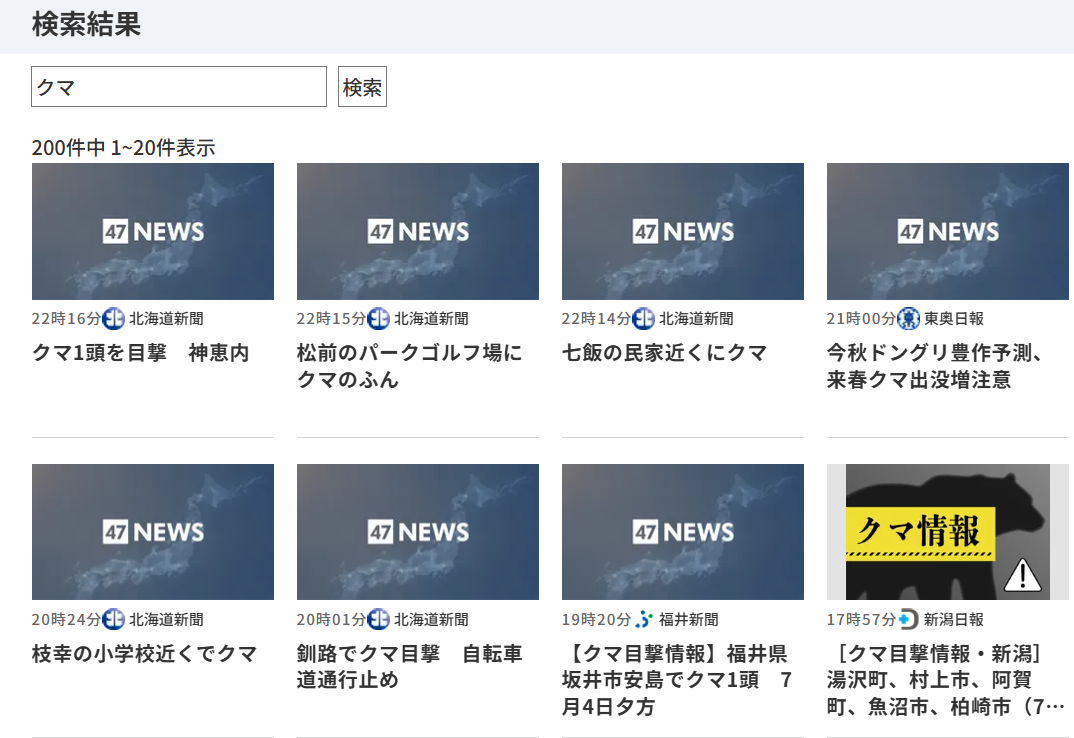The height and width of the screenshot is (738, 1074).
Task: Open headline 松前のパークゴルフ場にクマのふん
Action: point(410,366)
